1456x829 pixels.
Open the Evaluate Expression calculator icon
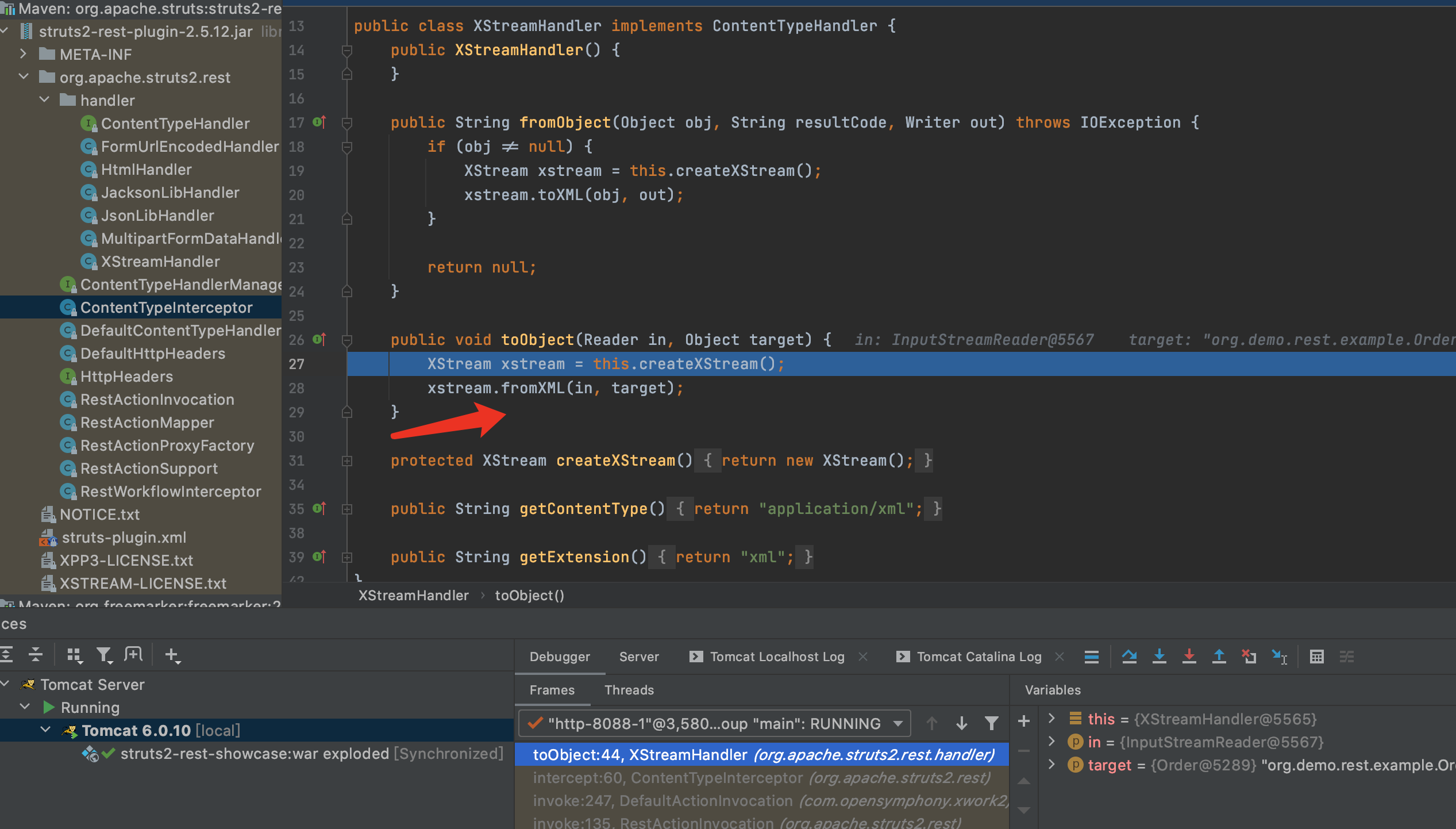pyautogui.click(x=1317, y=656)
